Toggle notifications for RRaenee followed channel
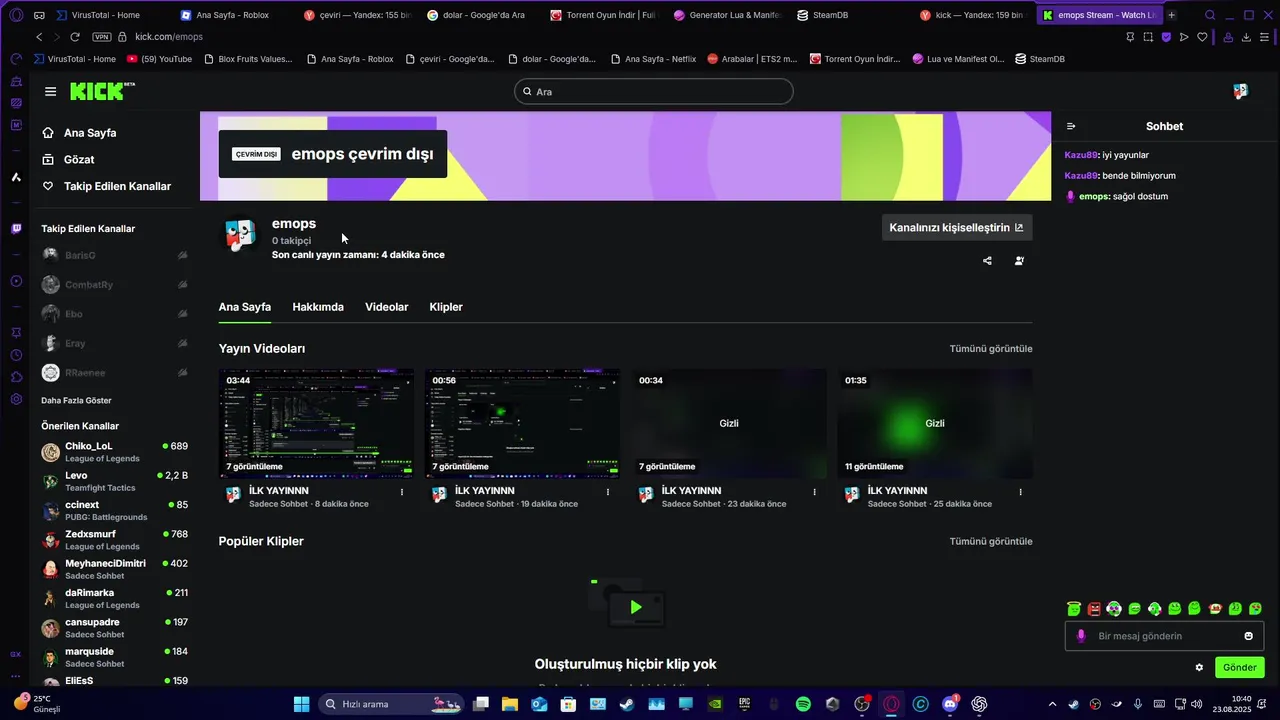1280x720 pixels. [x=182, y=372]
